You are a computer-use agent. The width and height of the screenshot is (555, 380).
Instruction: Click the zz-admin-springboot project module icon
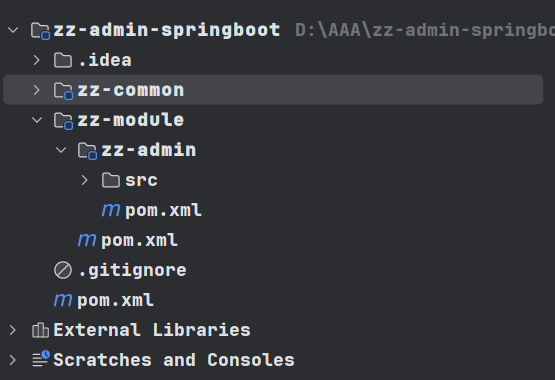click(40, 30)
